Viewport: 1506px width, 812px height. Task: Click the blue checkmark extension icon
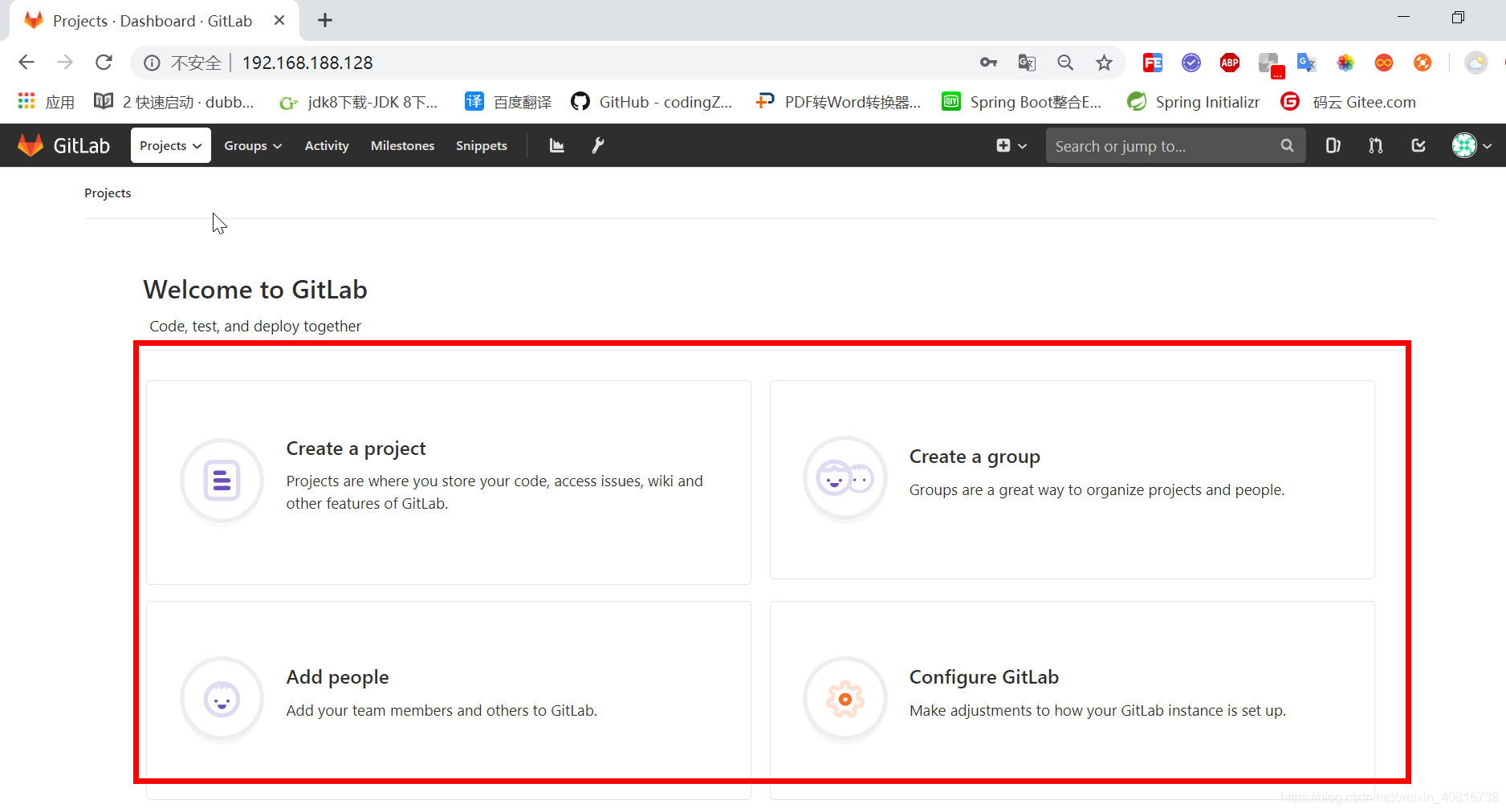coord(1191,63)
